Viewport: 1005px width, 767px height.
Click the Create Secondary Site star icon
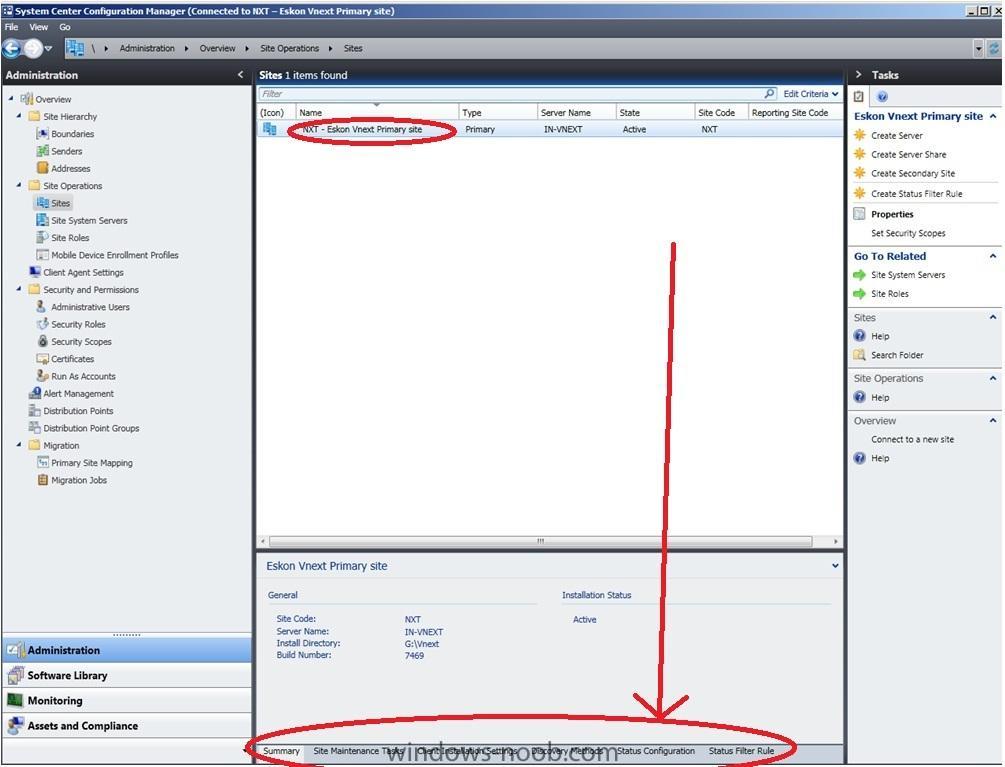pos(860,174)
